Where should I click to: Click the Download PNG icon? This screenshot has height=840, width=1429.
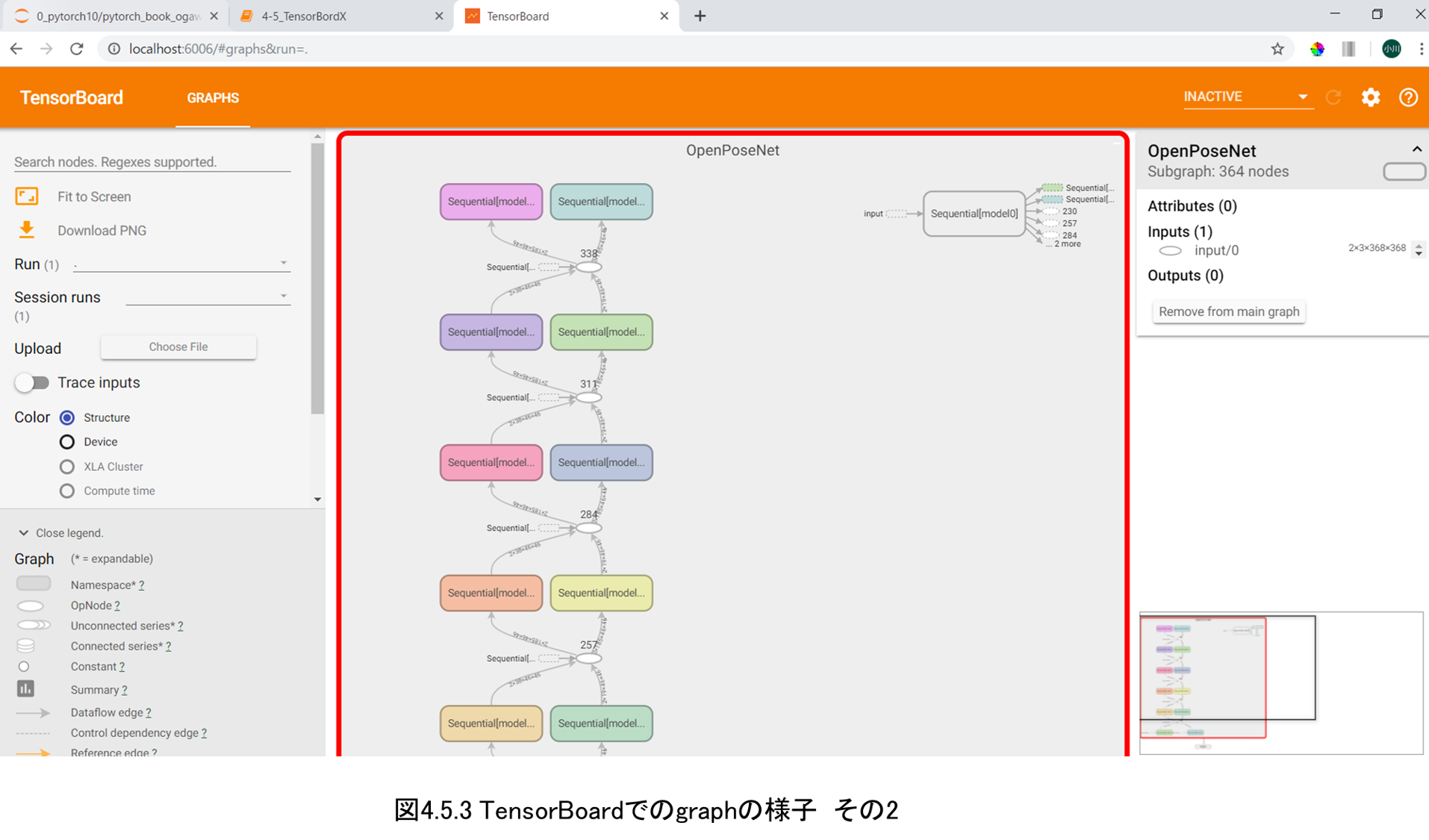coord(27,230)
